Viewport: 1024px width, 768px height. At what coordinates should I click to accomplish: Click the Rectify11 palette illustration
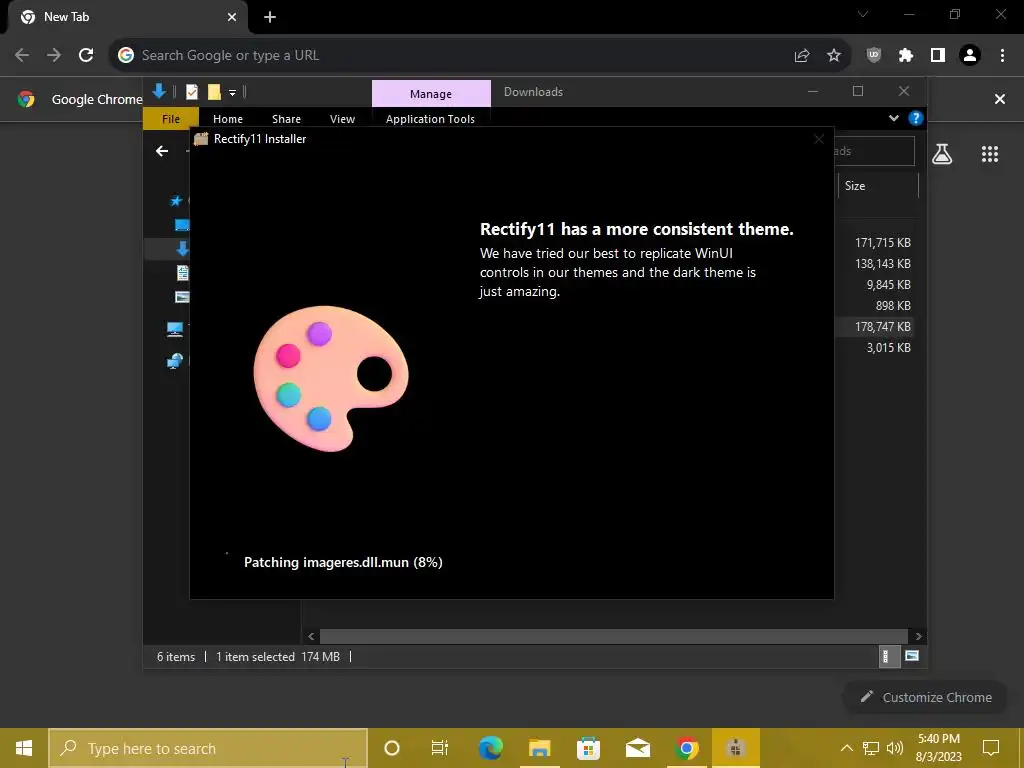tap(331, 378)
